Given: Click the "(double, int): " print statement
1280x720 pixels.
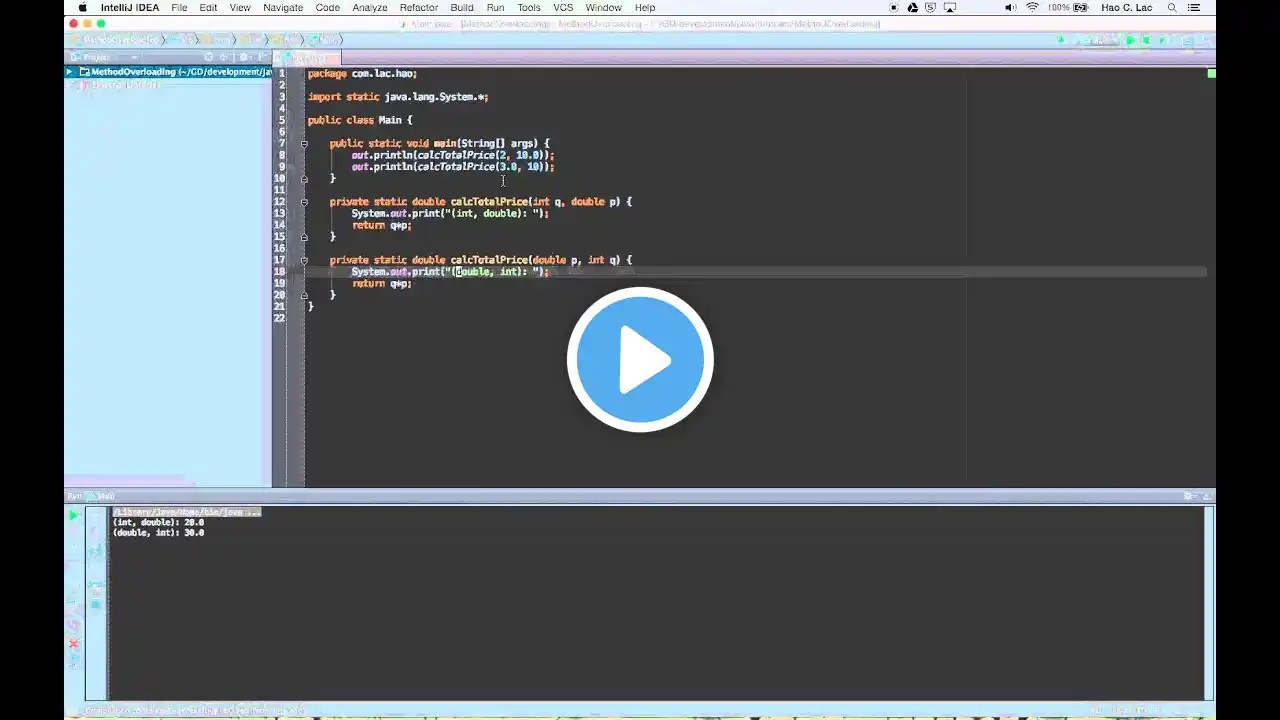Looking at the screenshot, I should 450,272.
